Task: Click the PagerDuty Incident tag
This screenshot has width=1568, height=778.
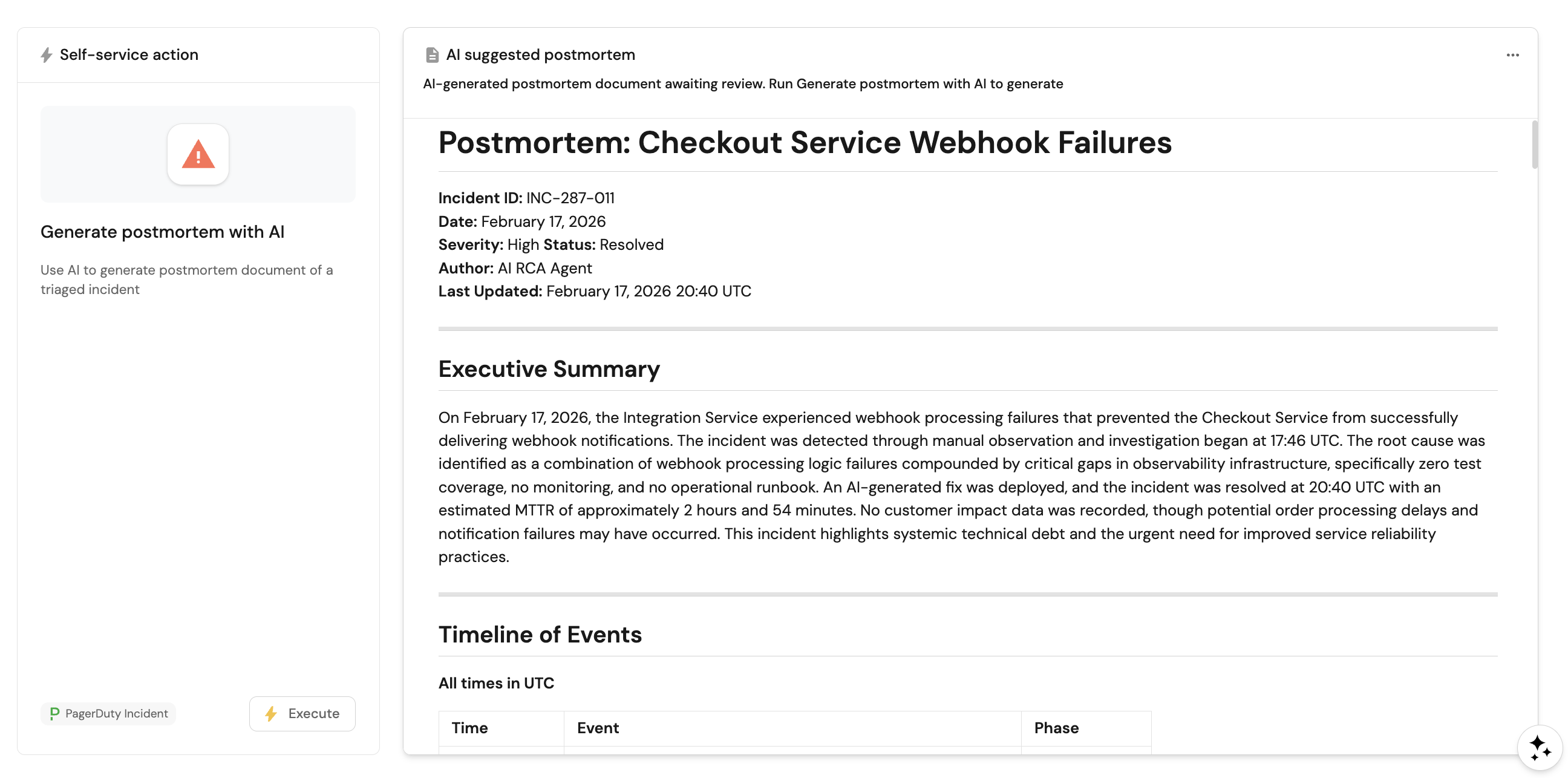Action: [x=108, y=713]
